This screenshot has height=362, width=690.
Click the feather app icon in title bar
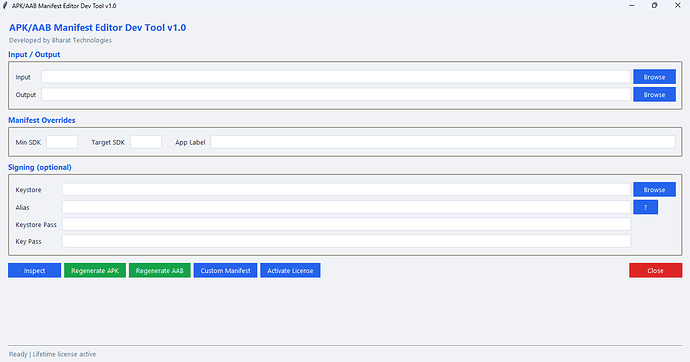(x=5, y=6)
